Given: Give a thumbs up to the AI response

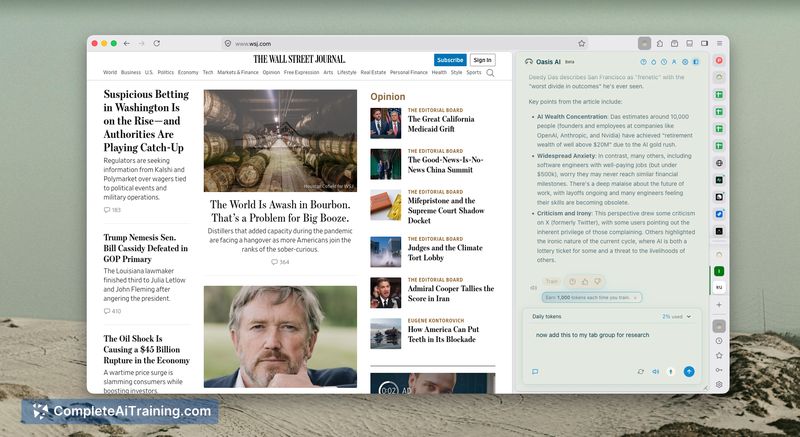Looking at the screenshot, I should coord(585,281).
